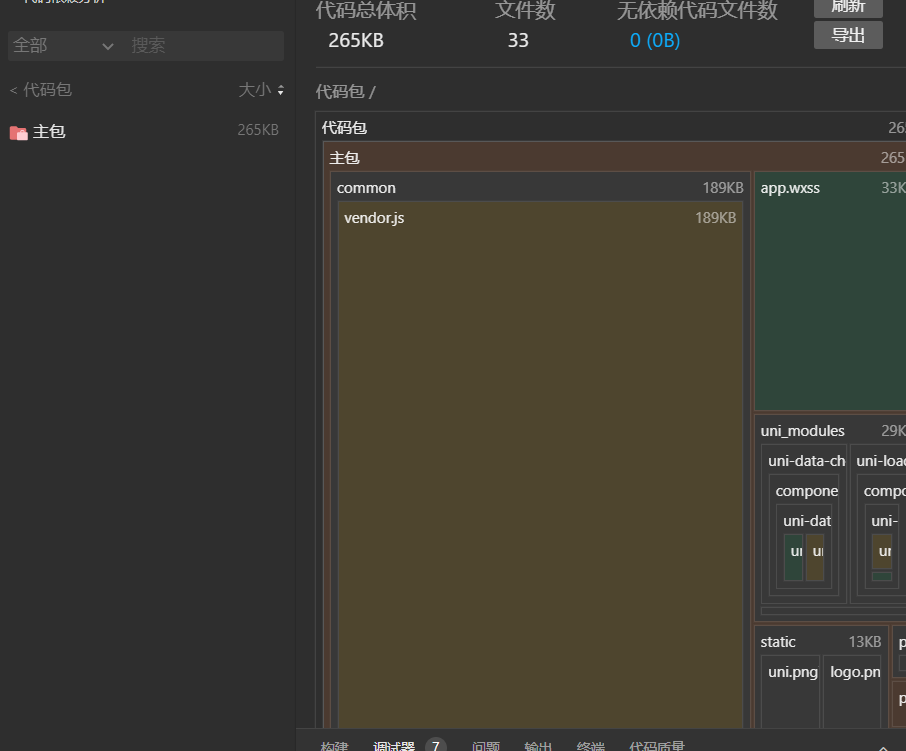Click the 主包 folder icon in the list
Screen dimensions: 906x751
pyautogui.click(x=18, y=133)
